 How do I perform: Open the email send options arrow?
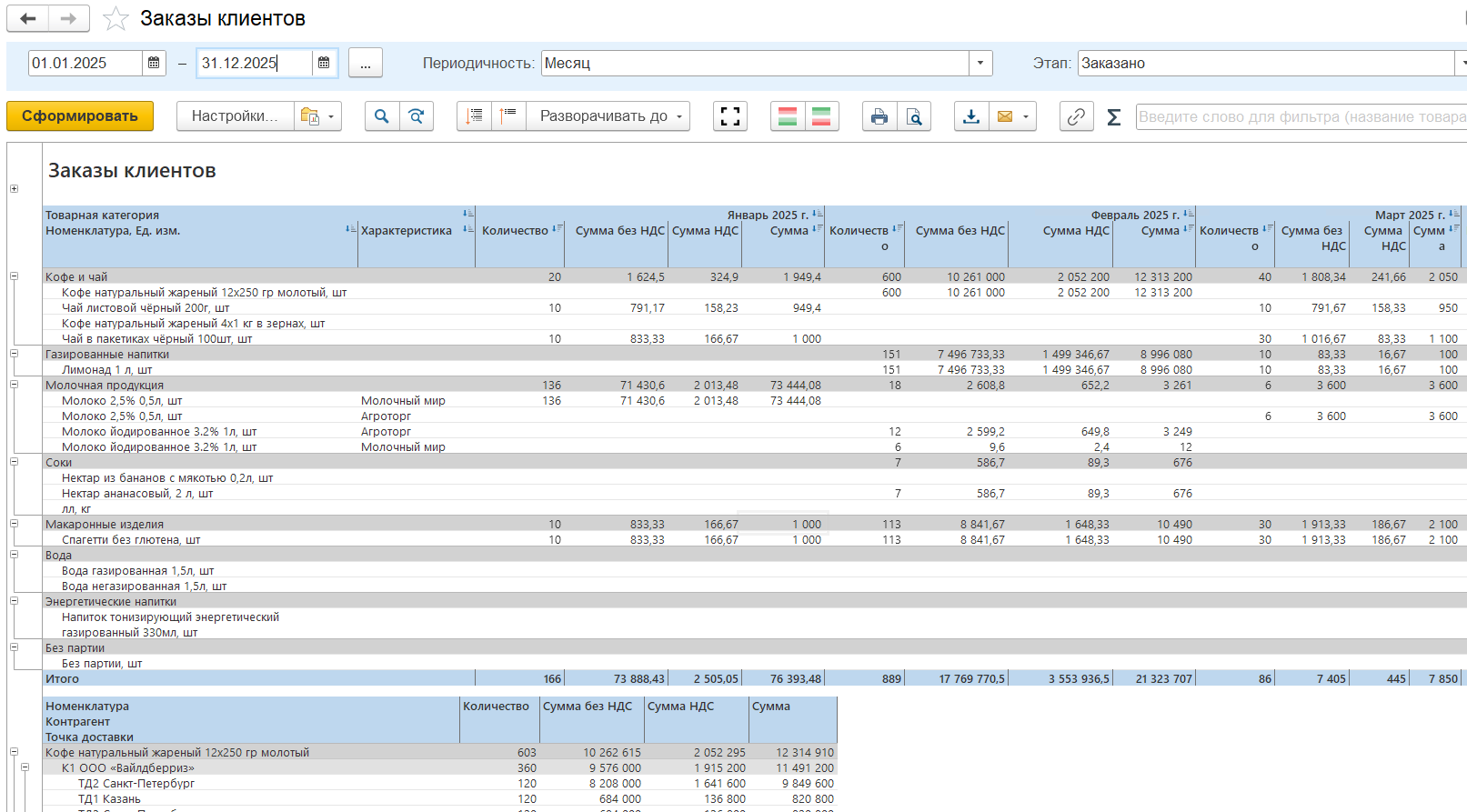[x=1026, y=116]
